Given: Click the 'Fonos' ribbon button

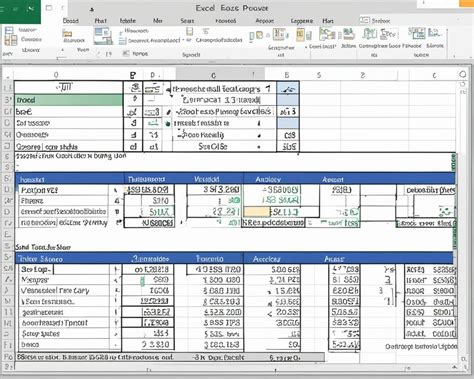Looking at the screenshot, I should click(x=140, y=54).
